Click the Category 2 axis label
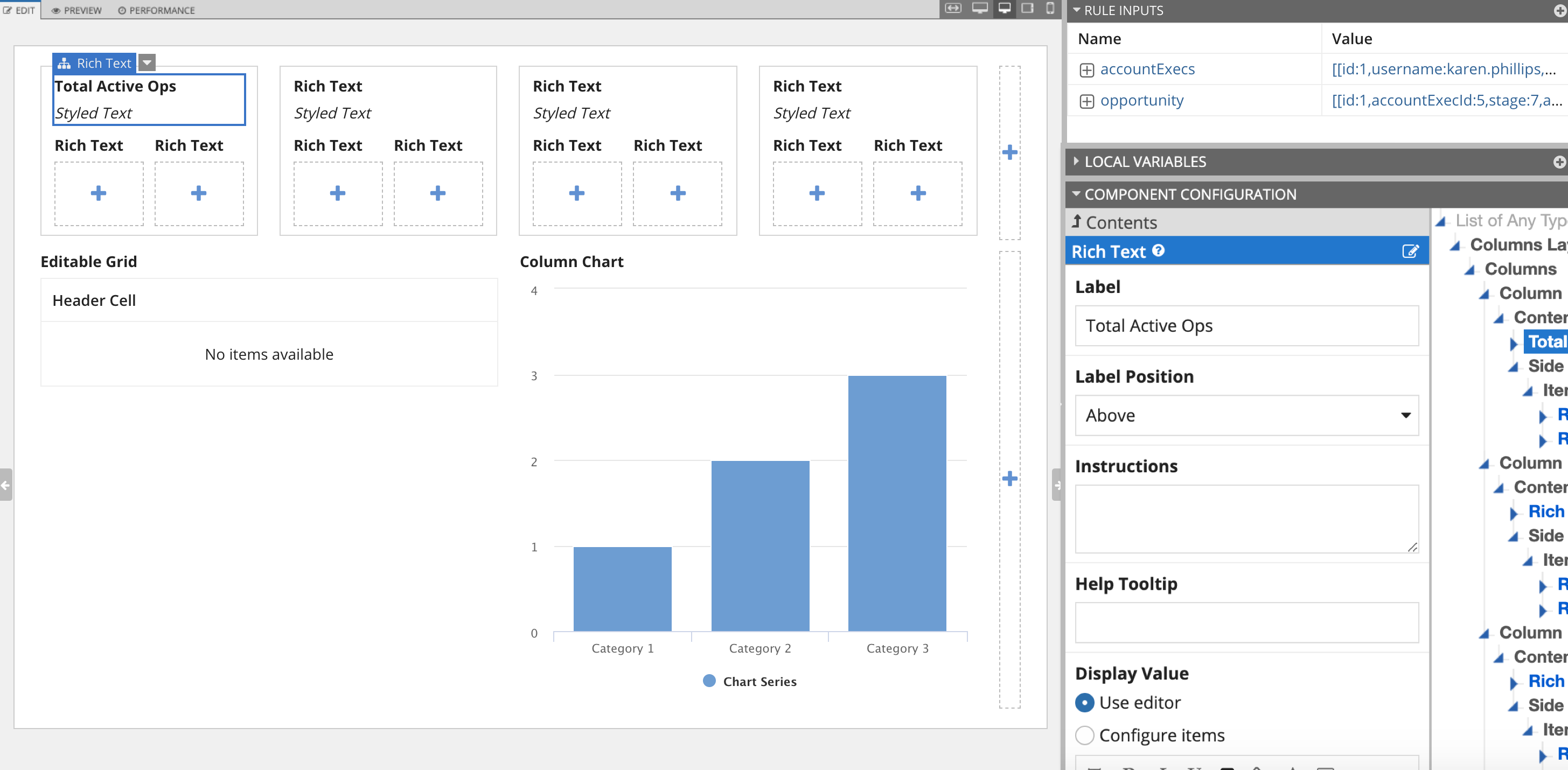The image size is (1568, 770). pyautogui.click(x=759, y=648)
